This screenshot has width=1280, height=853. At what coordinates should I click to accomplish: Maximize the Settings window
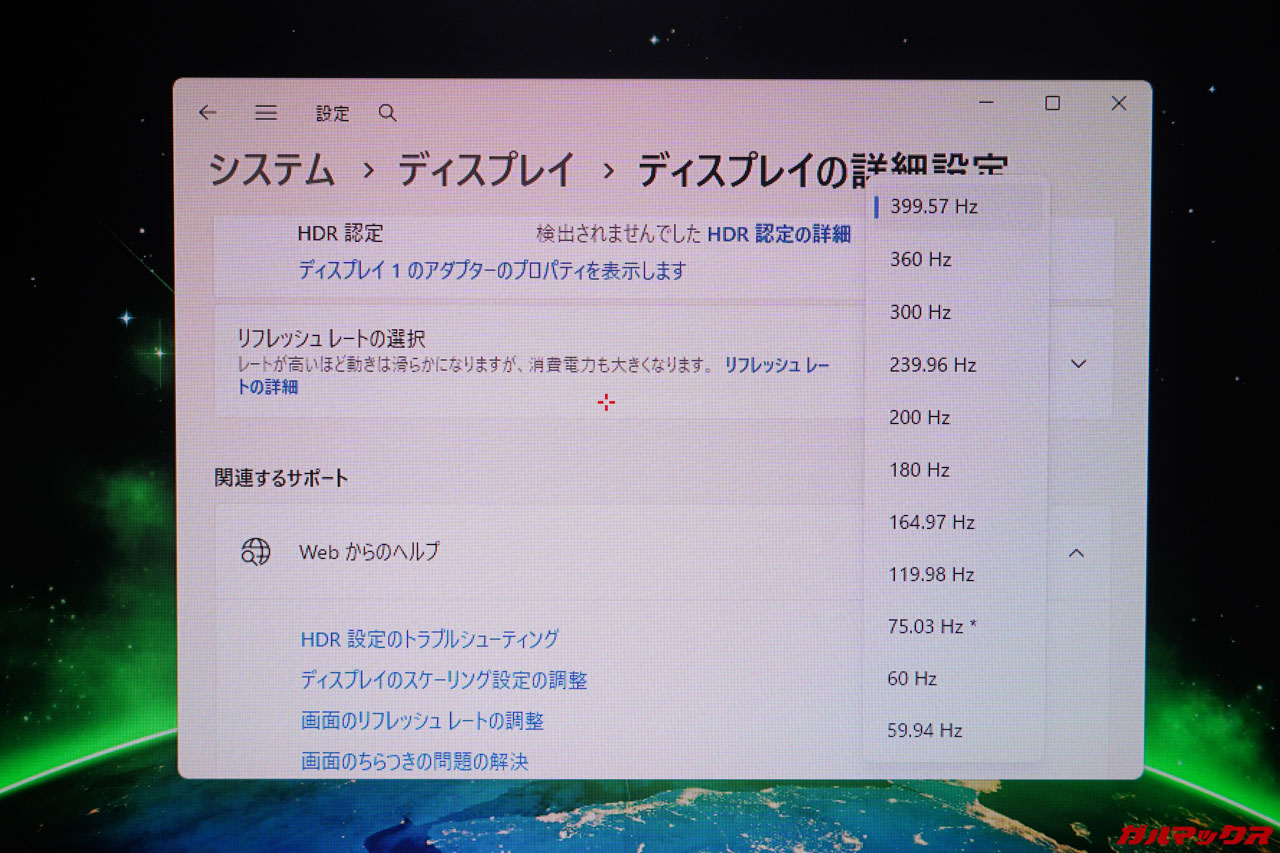1052,103
